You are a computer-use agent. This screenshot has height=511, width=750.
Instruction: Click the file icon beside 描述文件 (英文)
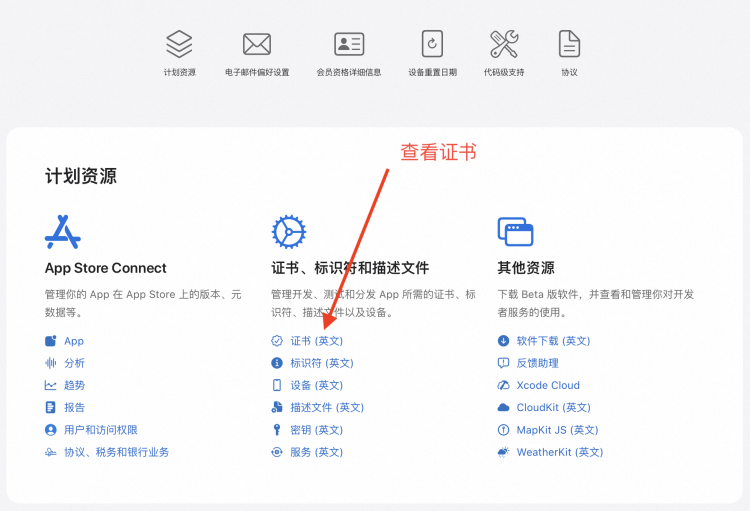(277, 407)
